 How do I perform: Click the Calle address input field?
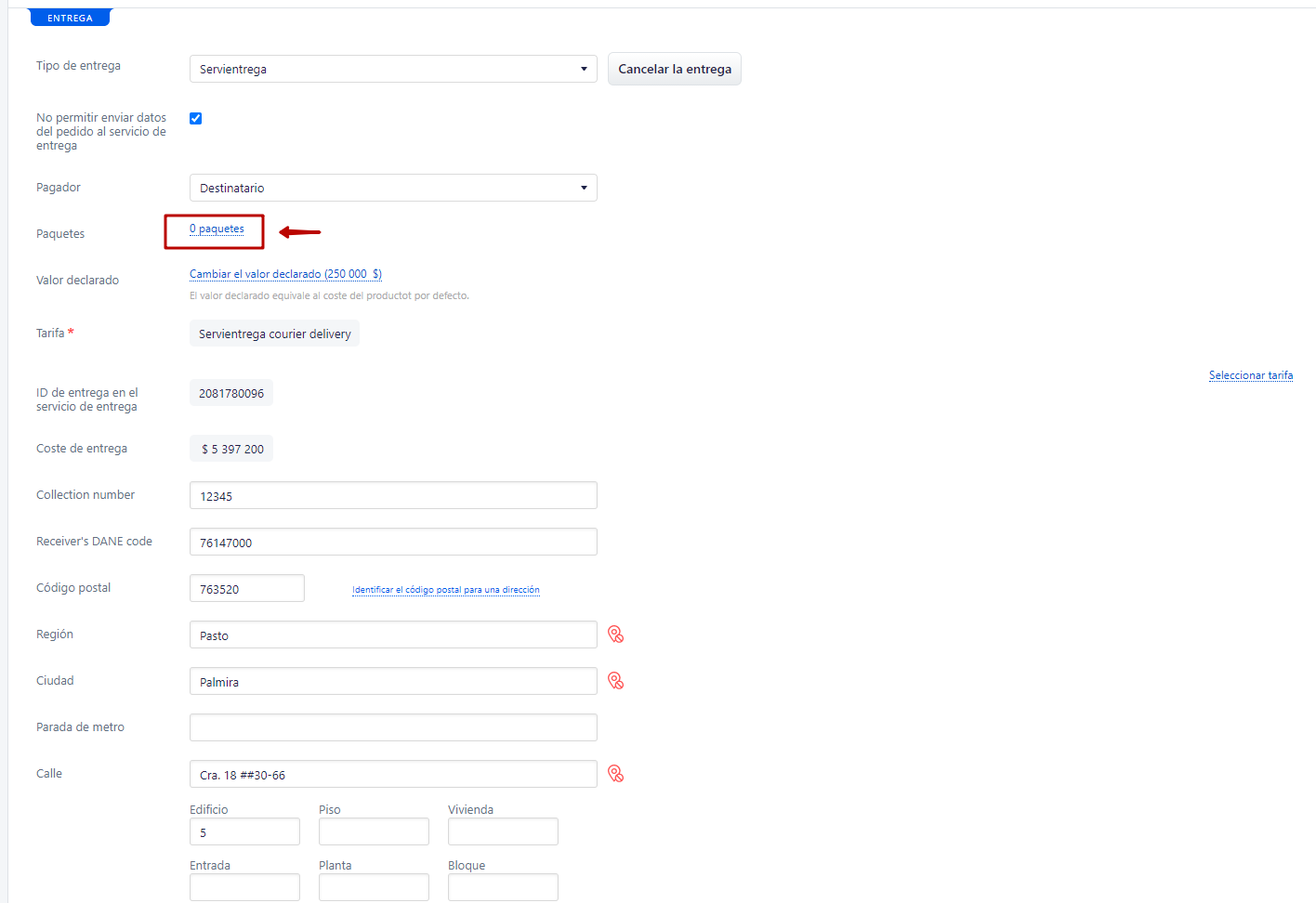tap(393, 774)
